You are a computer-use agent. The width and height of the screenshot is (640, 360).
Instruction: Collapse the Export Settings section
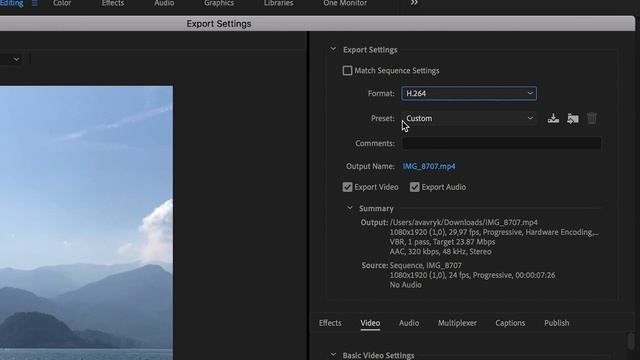(333, 49)
